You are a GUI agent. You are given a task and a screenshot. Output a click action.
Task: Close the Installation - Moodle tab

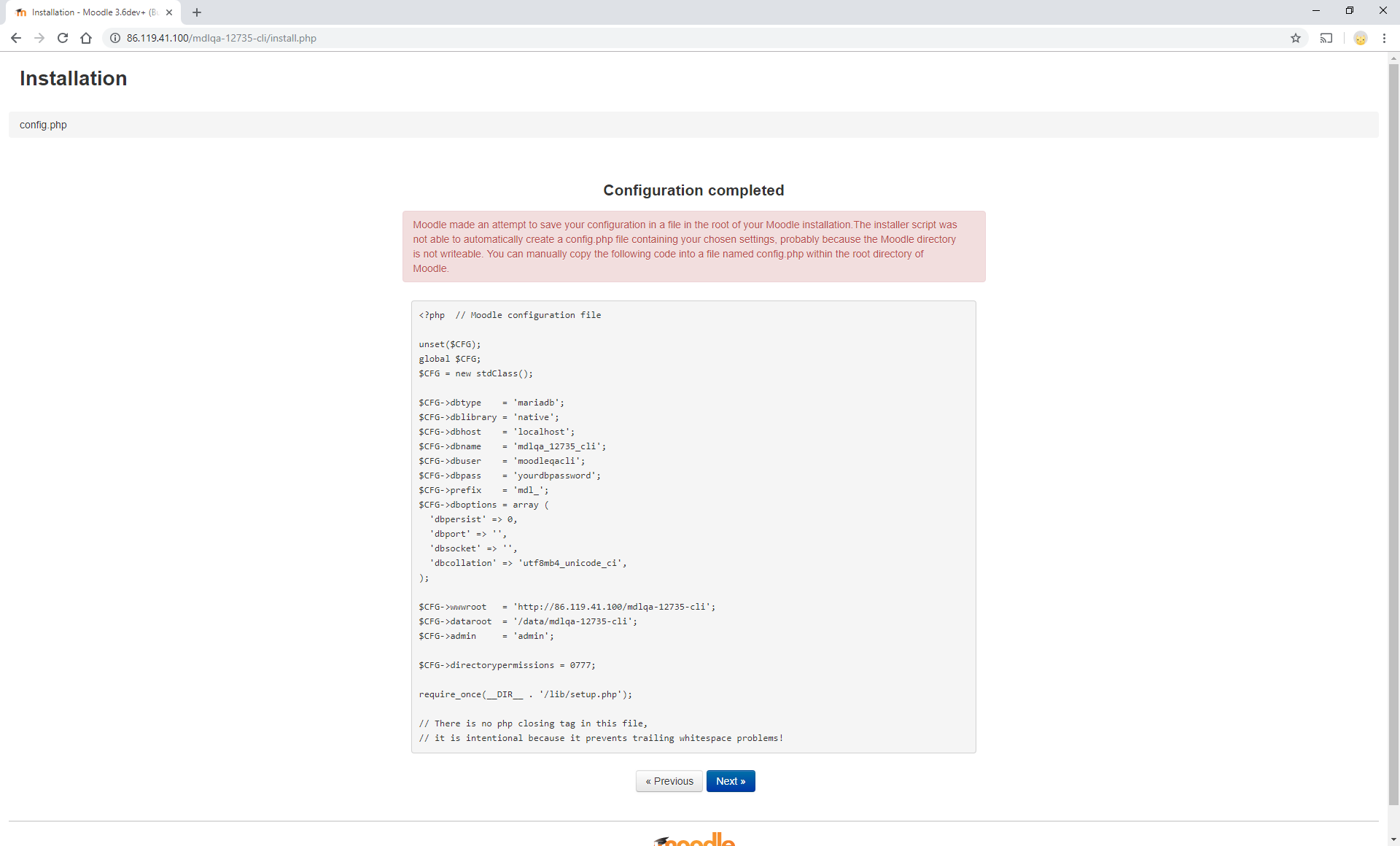pos(169,12)
